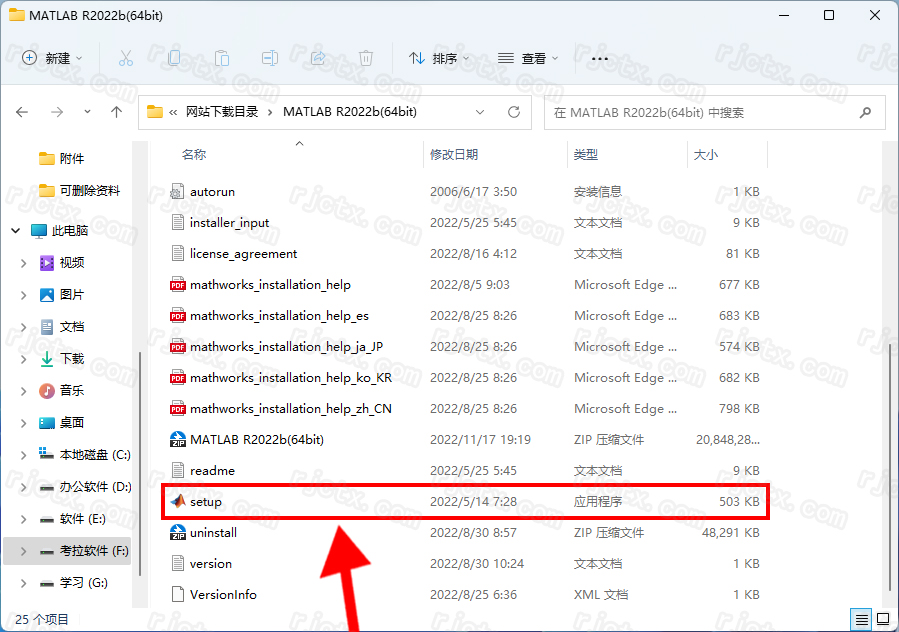Screen dimensions: 899x632
Task: Click the Delete trash can icon
Action: (366, 58)
